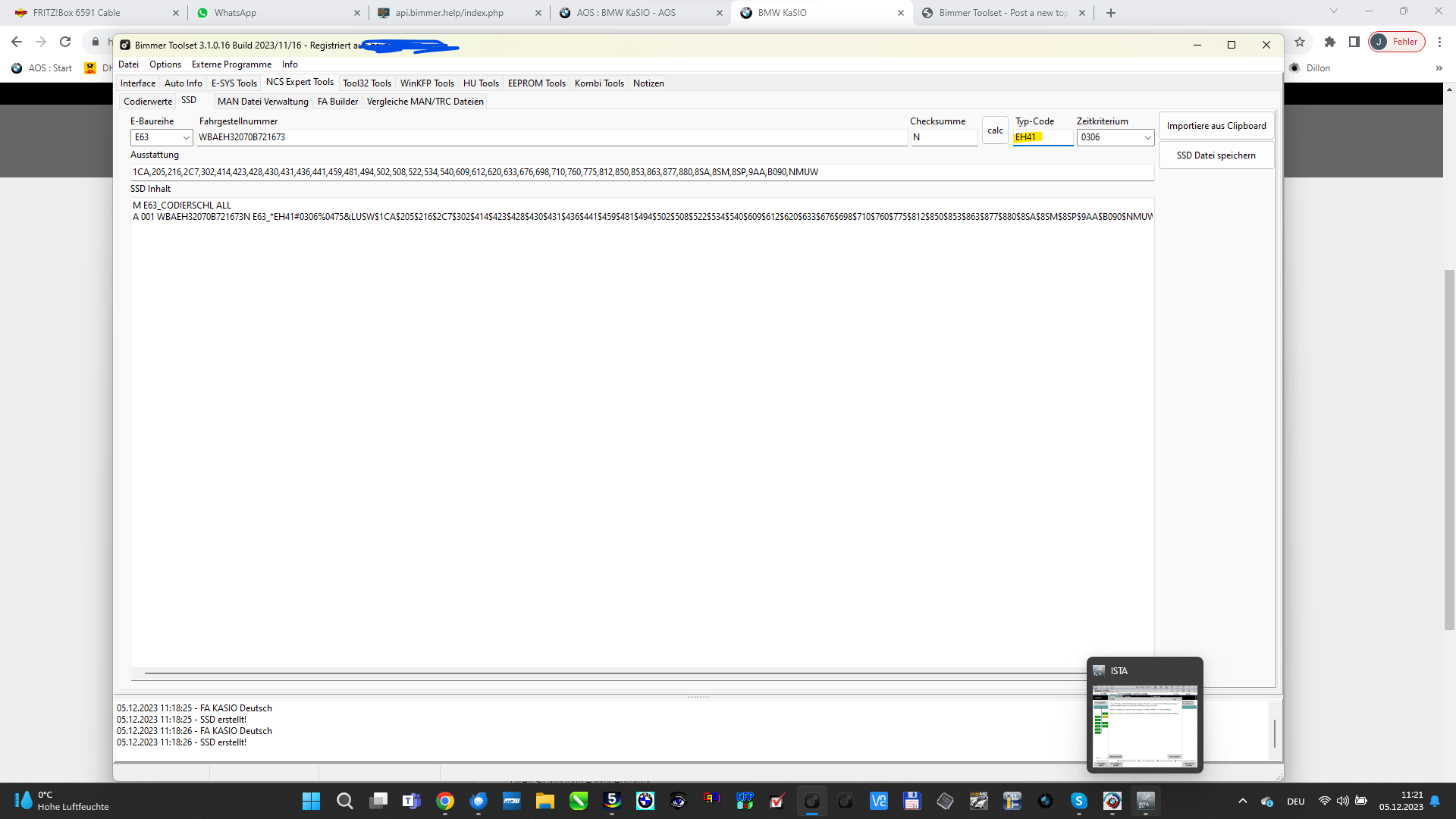Bookmark this page with the star icon
The width and height of the screenshot is (1456, 819).
[1300, 42]
